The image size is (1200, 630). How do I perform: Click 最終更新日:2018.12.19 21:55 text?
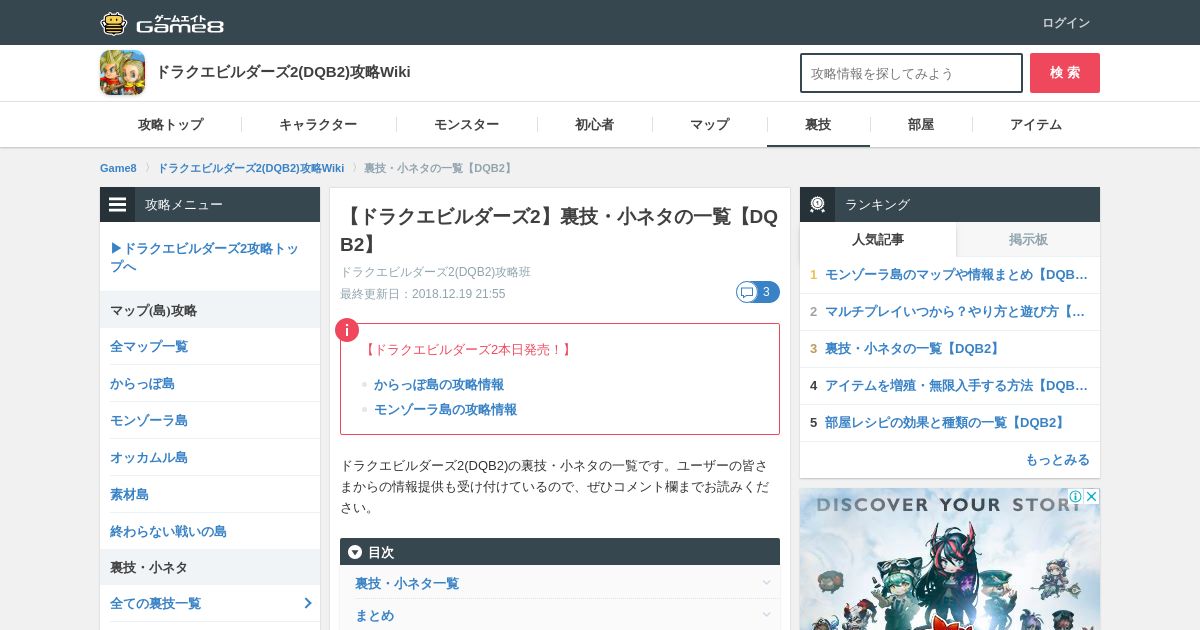point(422,294)
